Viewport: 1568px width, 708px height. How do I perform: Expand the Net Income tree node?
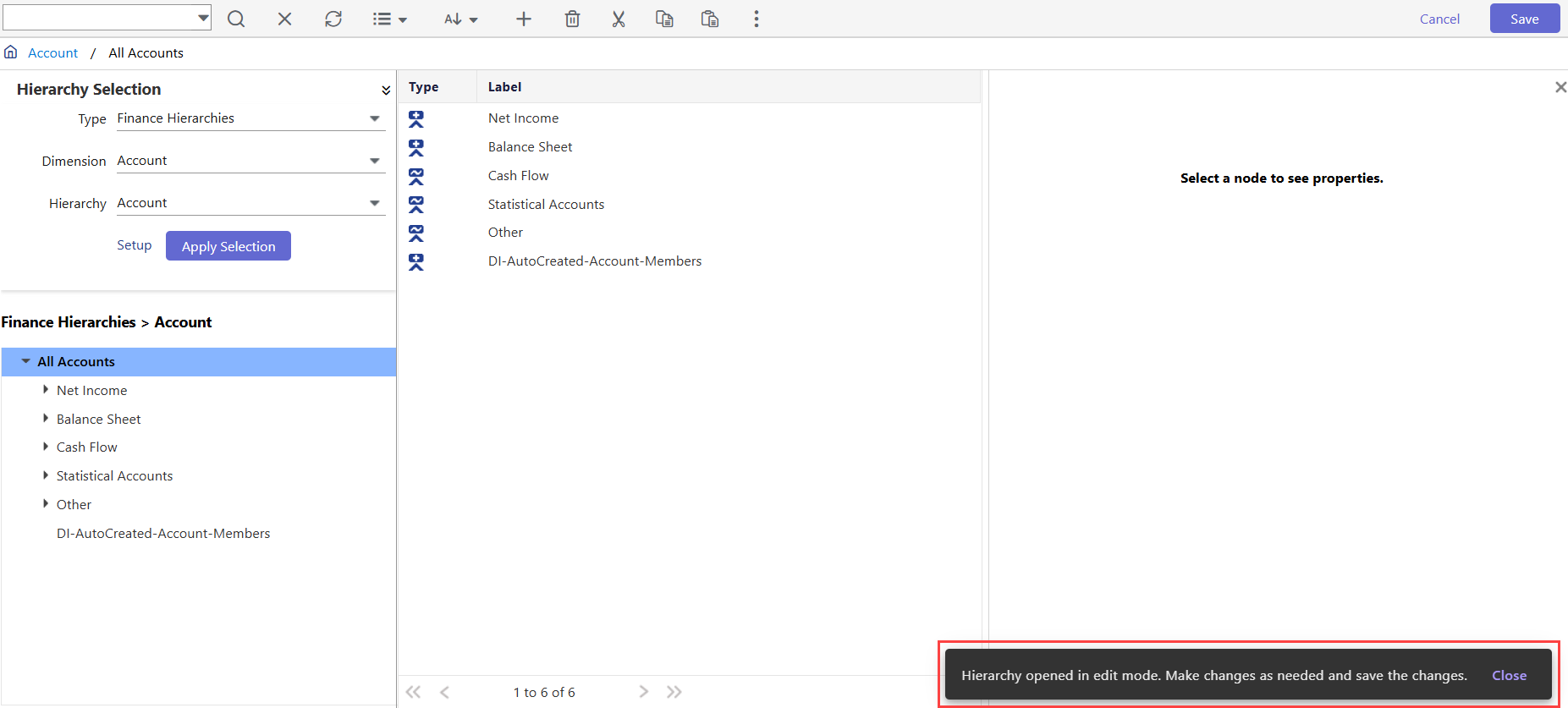click(x=46, y=390)
